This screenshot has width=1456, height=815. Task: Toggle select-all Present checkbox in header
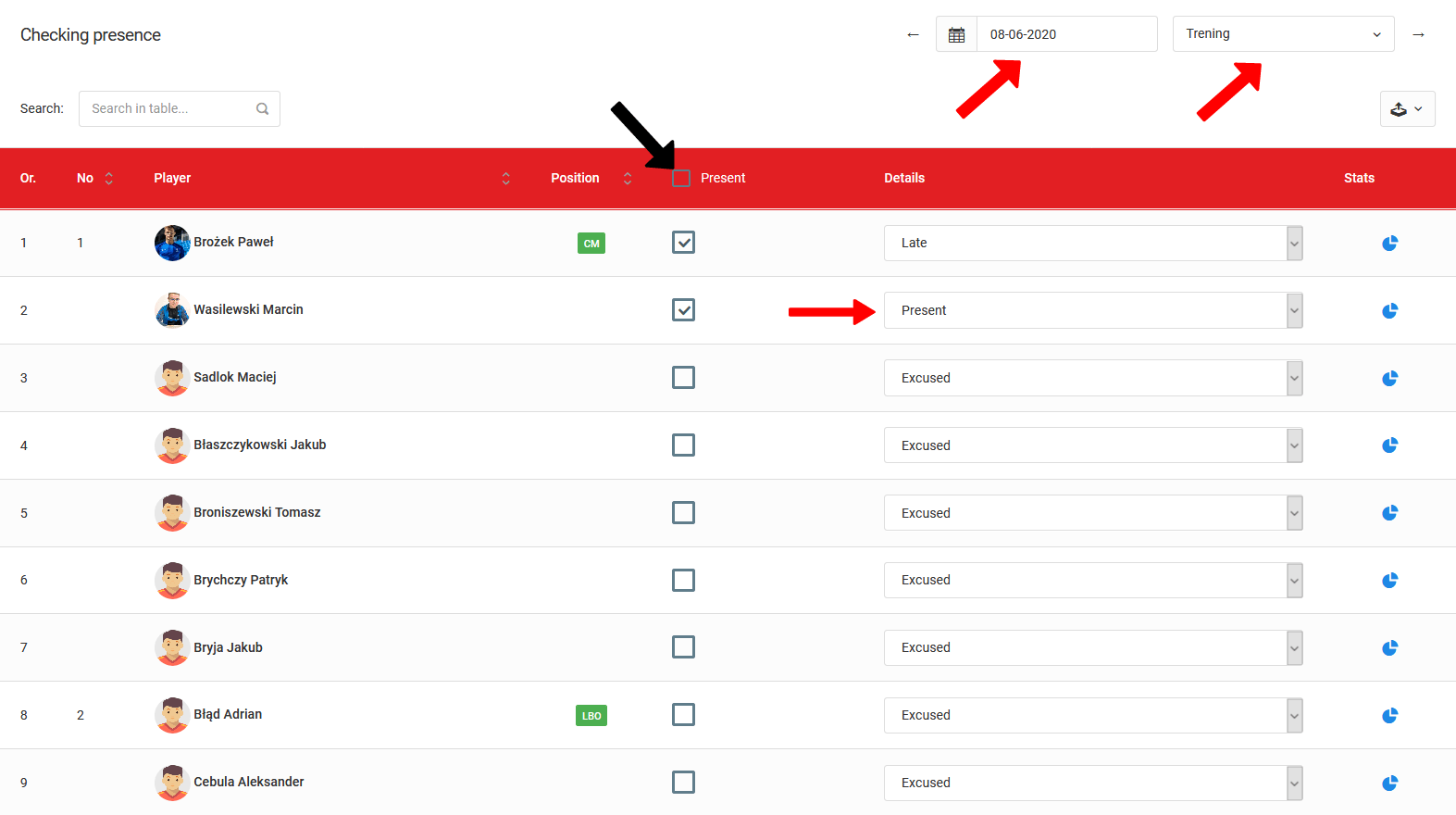pyautogui.click(x=681, y=179)
